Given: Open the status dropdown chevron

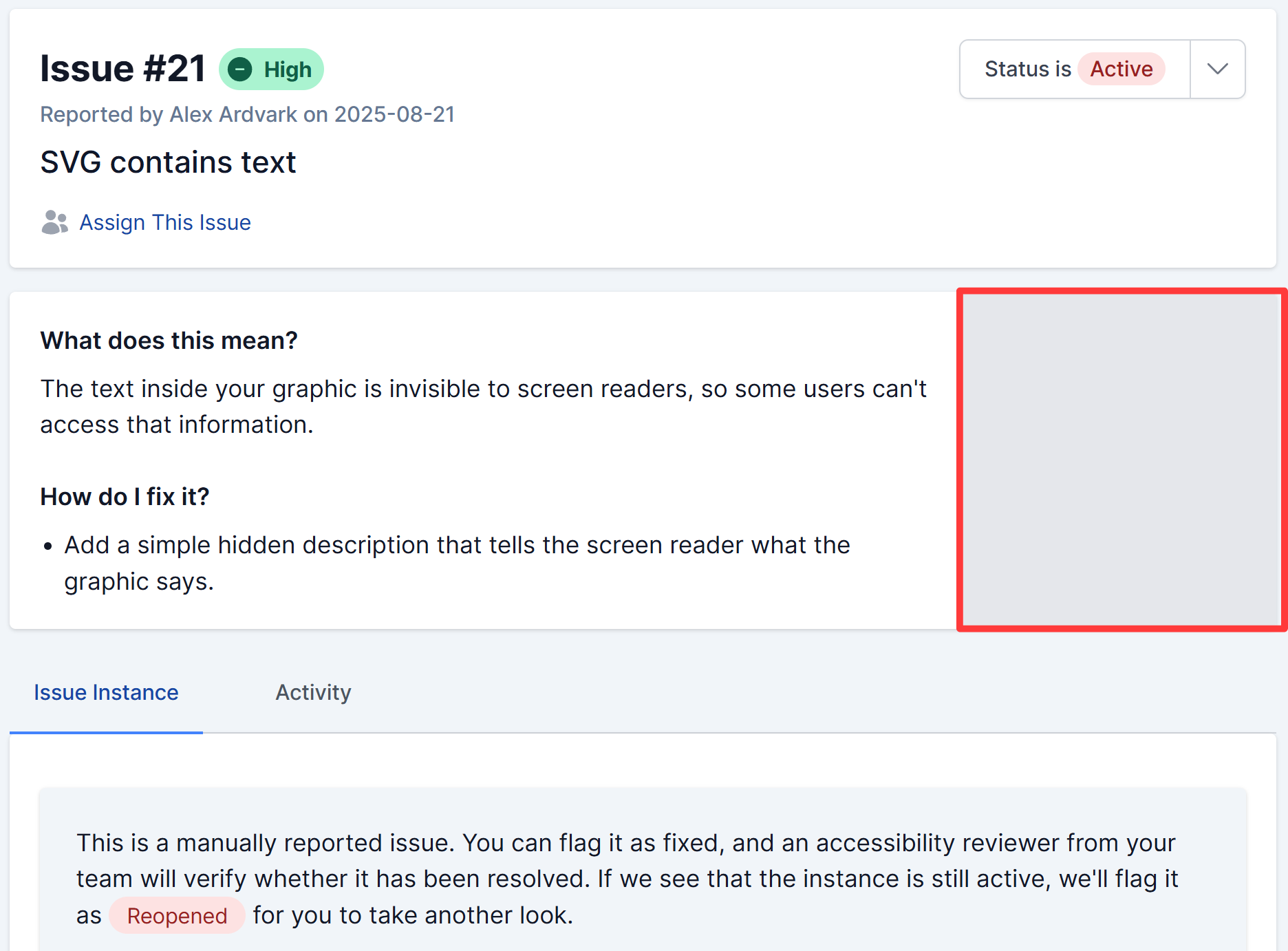Looking at the screenshot, I should tap(1216, 69).
